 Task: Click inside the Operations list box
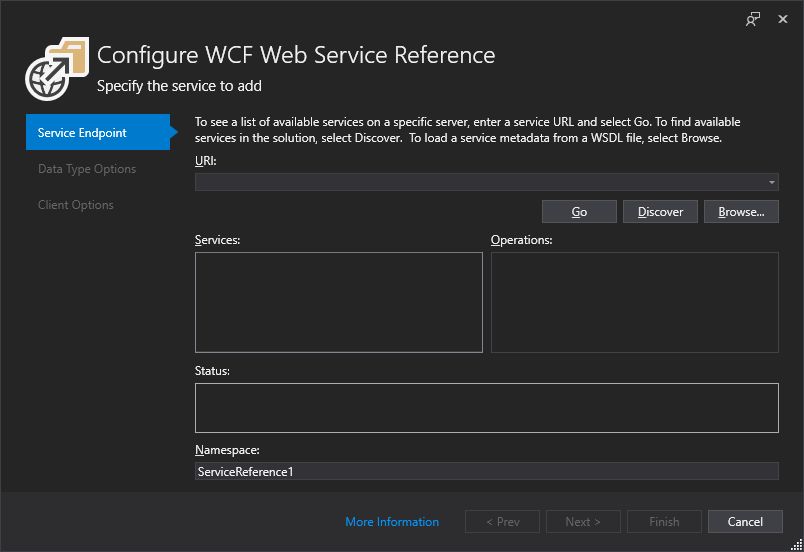(x=635, y=302)
